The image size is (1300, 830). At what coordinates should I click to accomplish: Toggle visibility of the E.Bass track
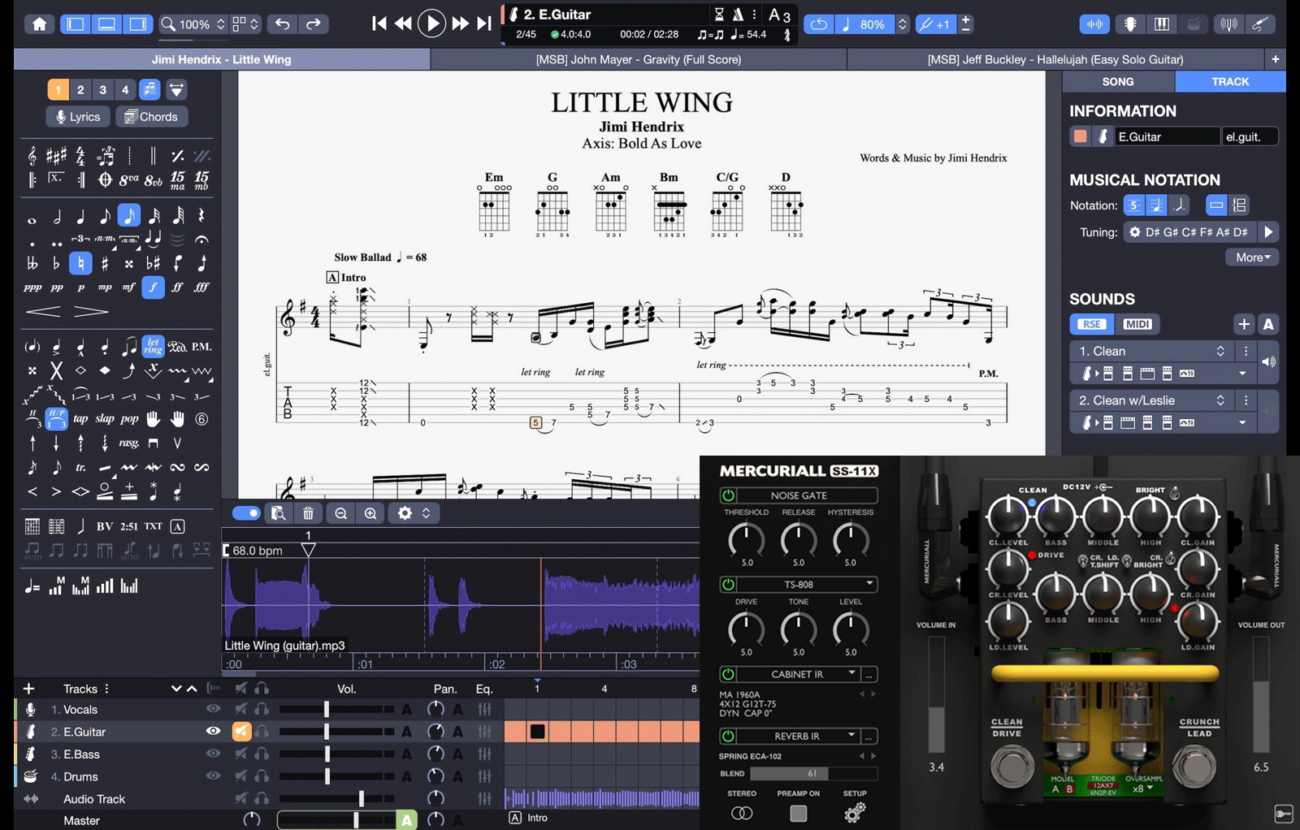pyautogui.click(x=213, y=754)
